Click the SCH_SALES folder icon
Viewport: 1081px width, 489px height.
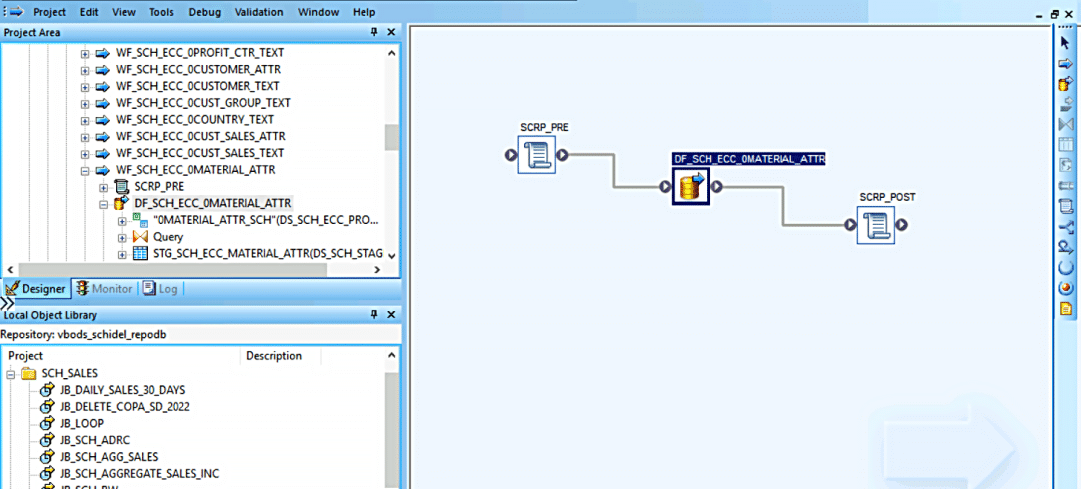click(29, 373)
